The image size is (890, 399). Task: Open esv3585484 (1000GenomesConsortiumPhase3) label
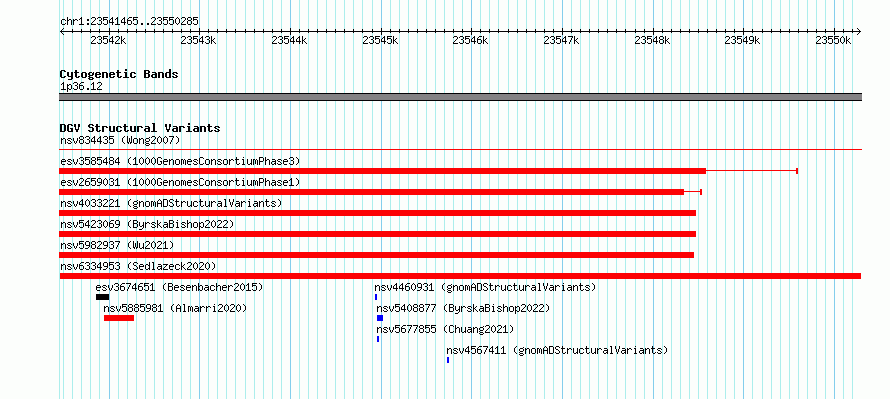[x=180, y=161]
